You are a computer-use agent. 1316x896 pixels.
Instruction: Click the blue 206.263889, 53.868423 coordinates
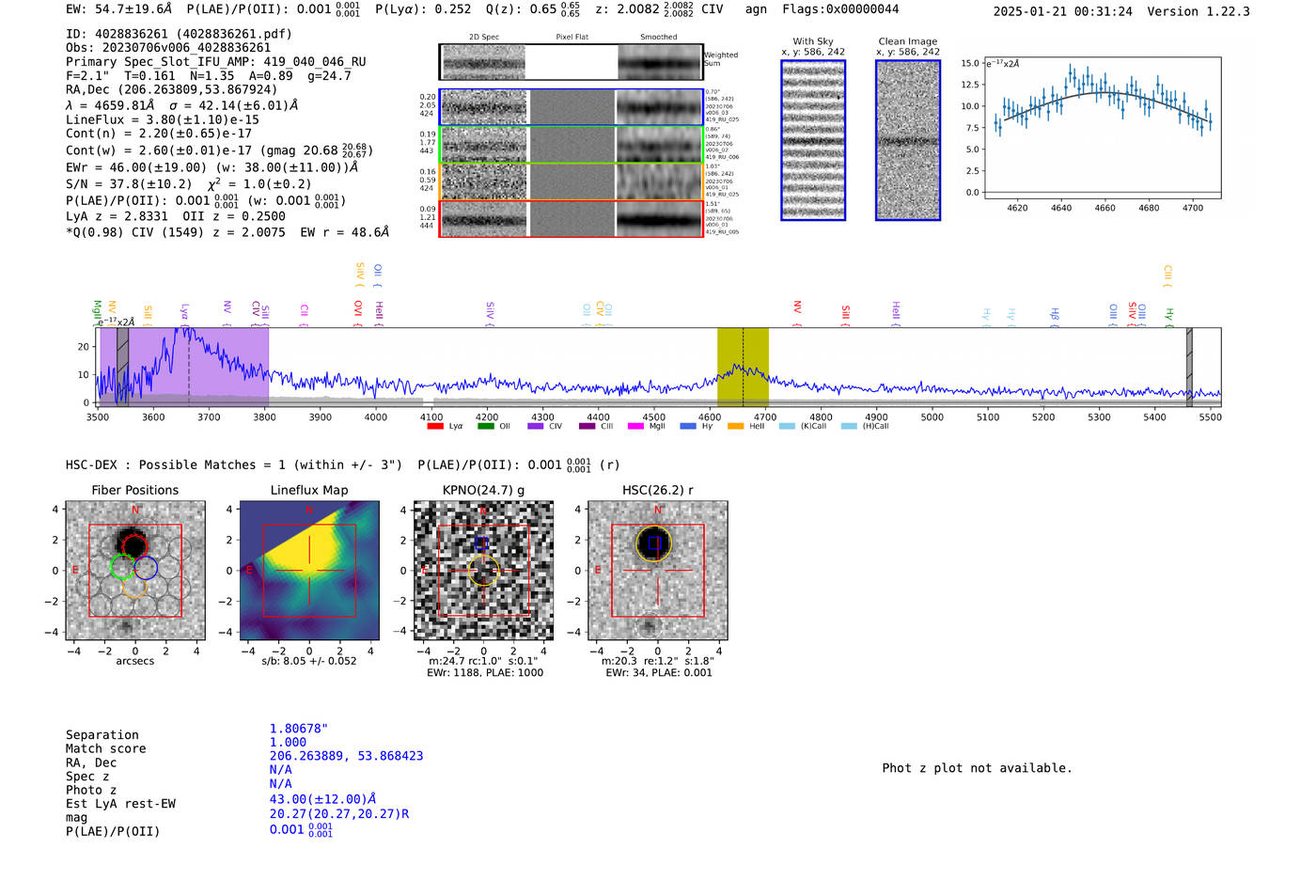pos(346,756)
